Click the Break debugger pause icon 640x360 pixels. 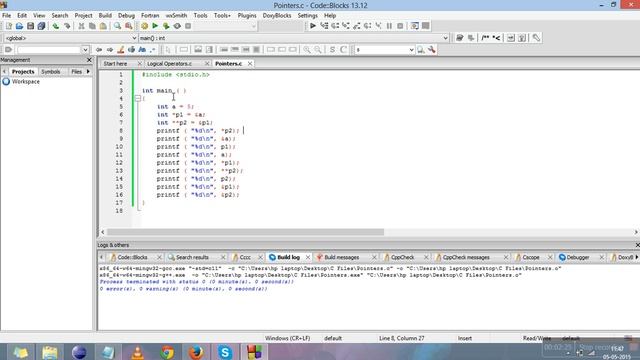tap(389, 26)
